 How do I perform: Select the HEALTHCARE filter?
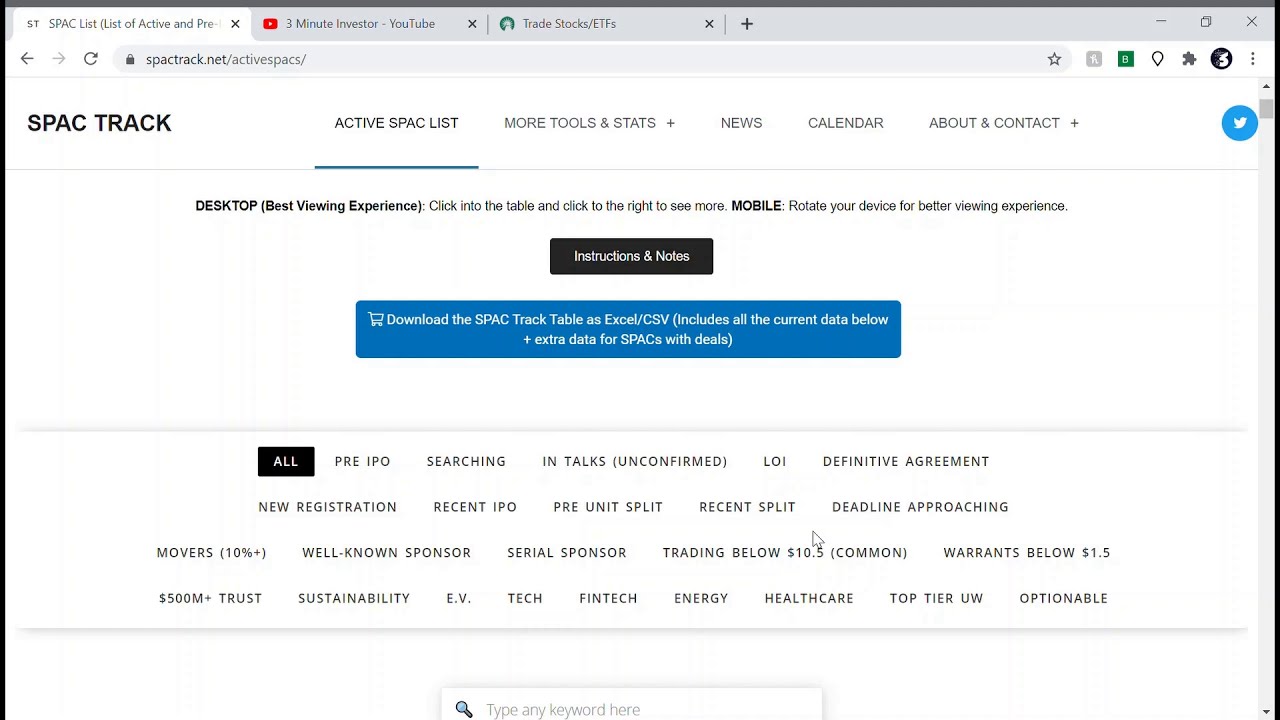pyautogui.click(x=809, y=598)
